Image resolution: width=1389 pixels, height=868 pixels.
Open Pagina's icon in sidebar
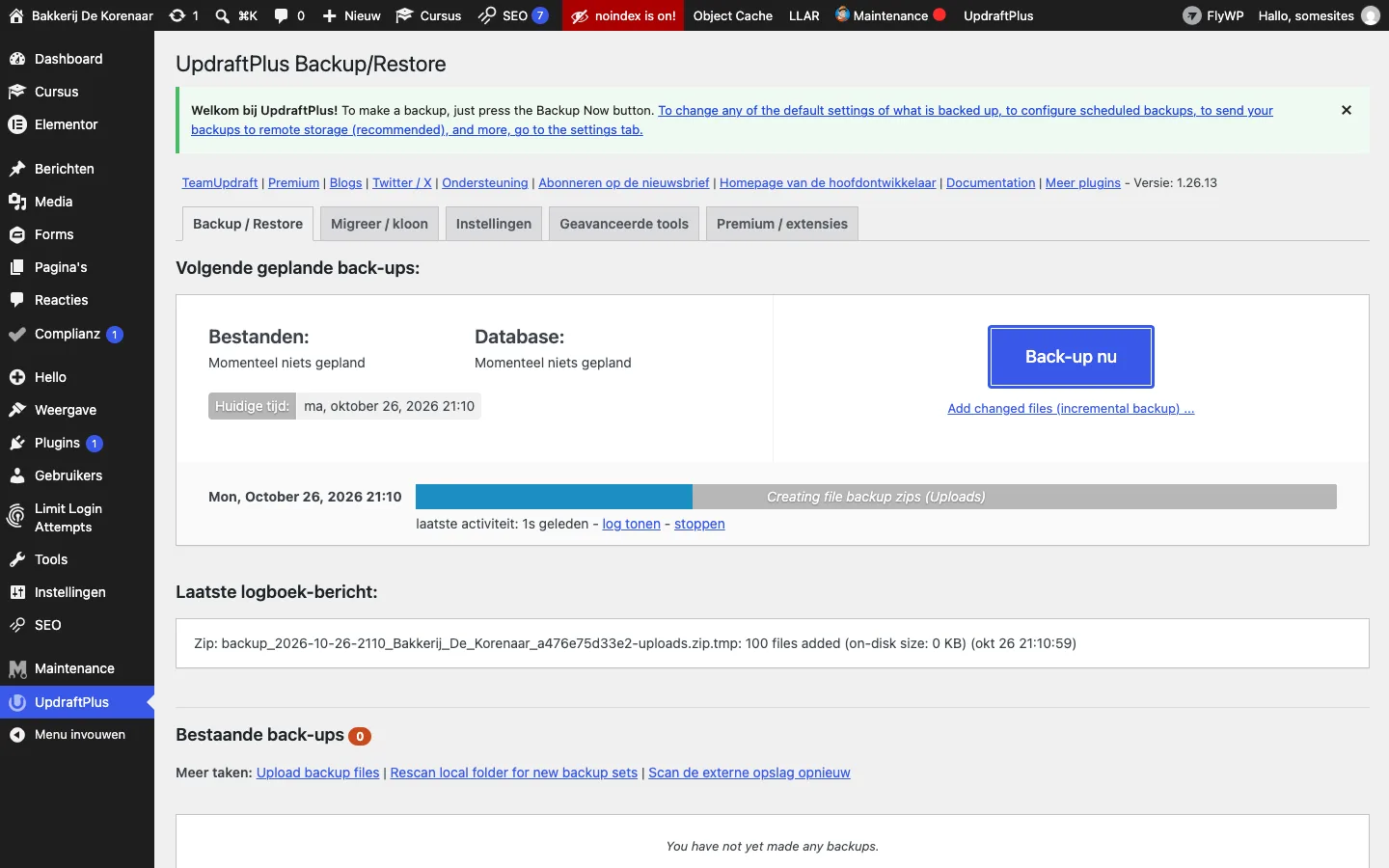(16, 267)
